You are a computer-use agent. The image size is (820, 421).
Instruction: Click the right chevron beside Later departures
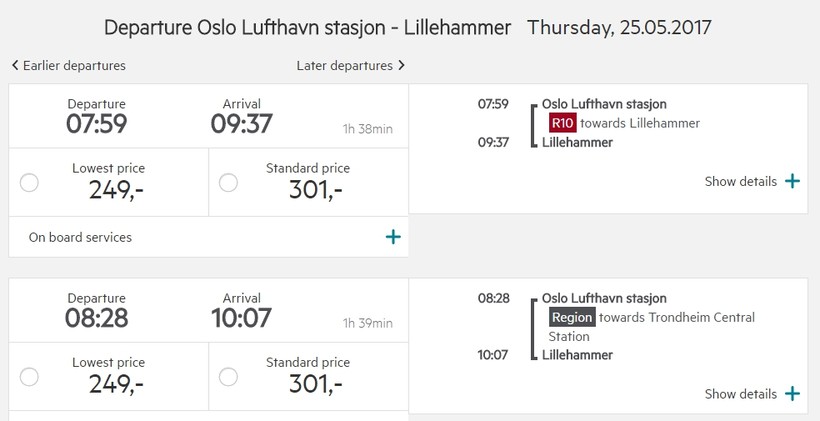click(x=401, y=65)
